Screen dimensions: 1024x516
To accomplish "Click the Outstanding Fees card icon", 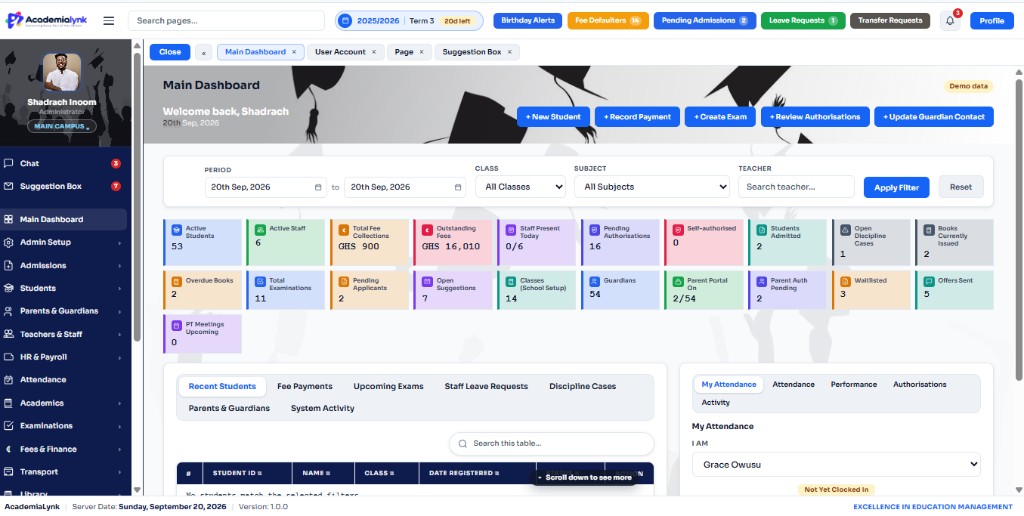I will coord(427,230).
